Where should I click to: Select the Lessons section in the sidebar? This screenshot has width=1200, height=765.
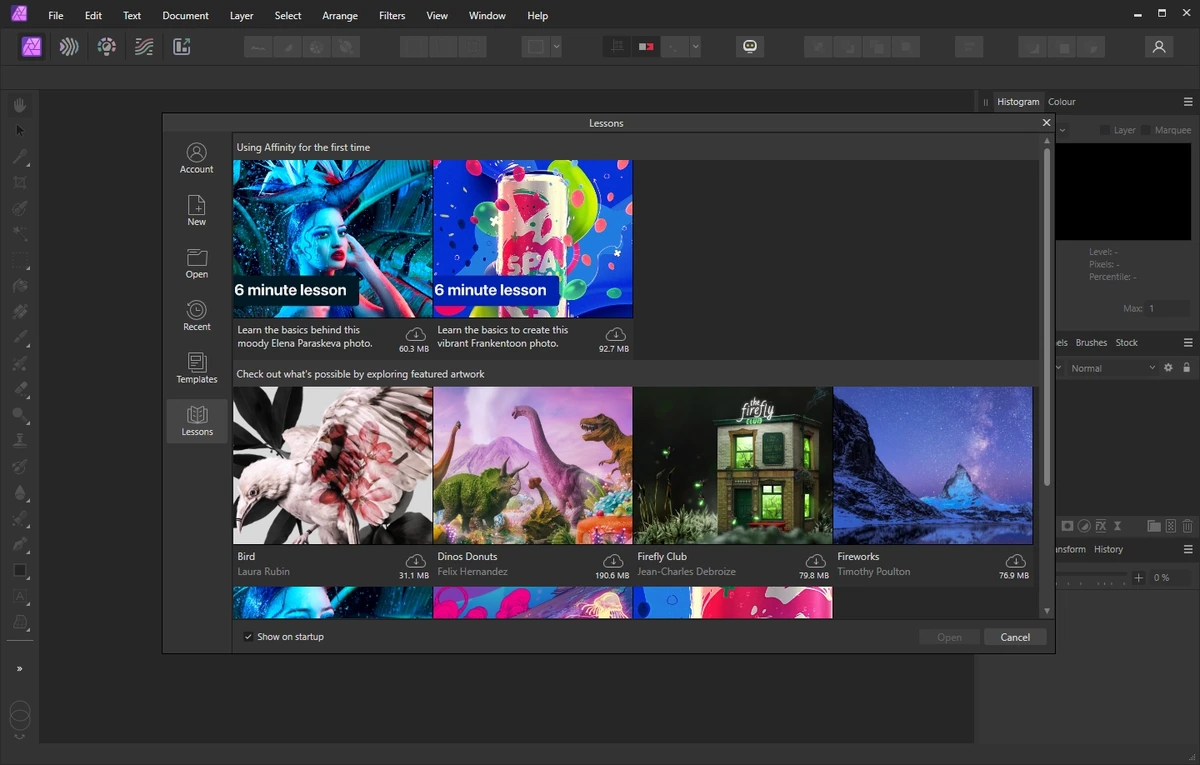(x=197, y=420)
